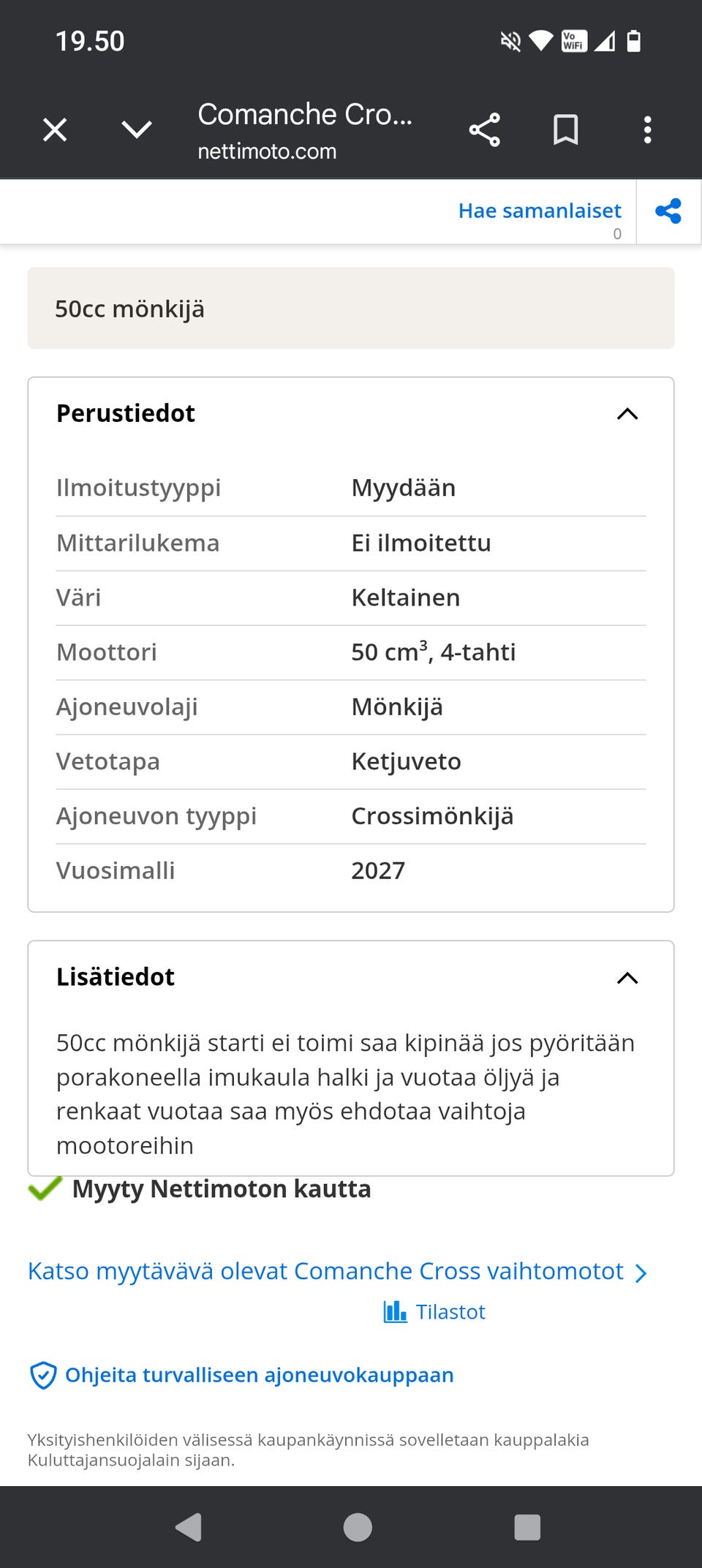Open the Hae samanlaiset search
Screen dimensions: 702x1568
(540, 211)
